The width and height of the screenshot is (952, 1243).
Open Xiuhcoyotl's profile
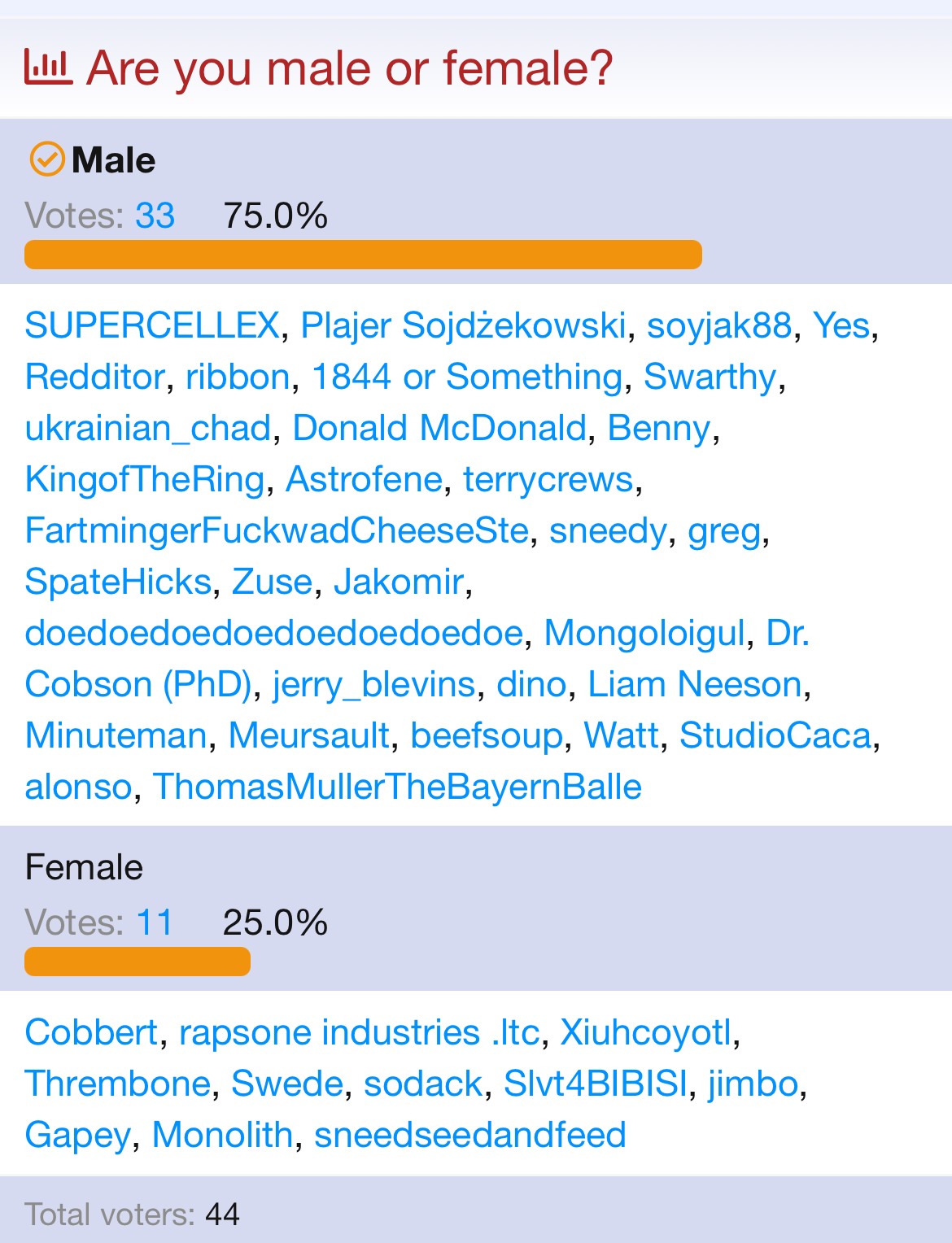point(646,1032)
